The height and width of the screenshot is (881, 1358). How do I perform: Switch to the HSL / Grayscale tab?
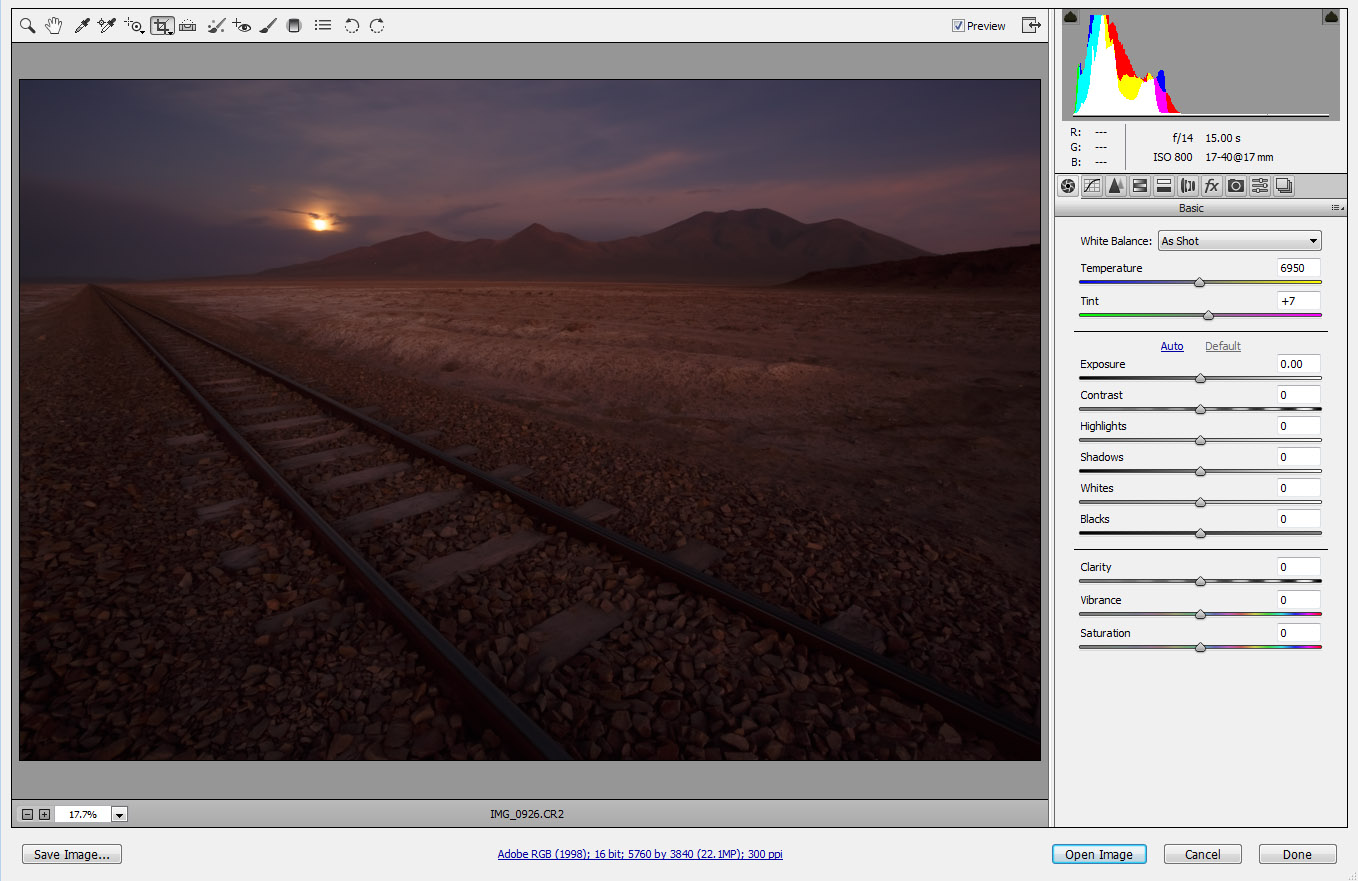click(x=1140, y=186)
